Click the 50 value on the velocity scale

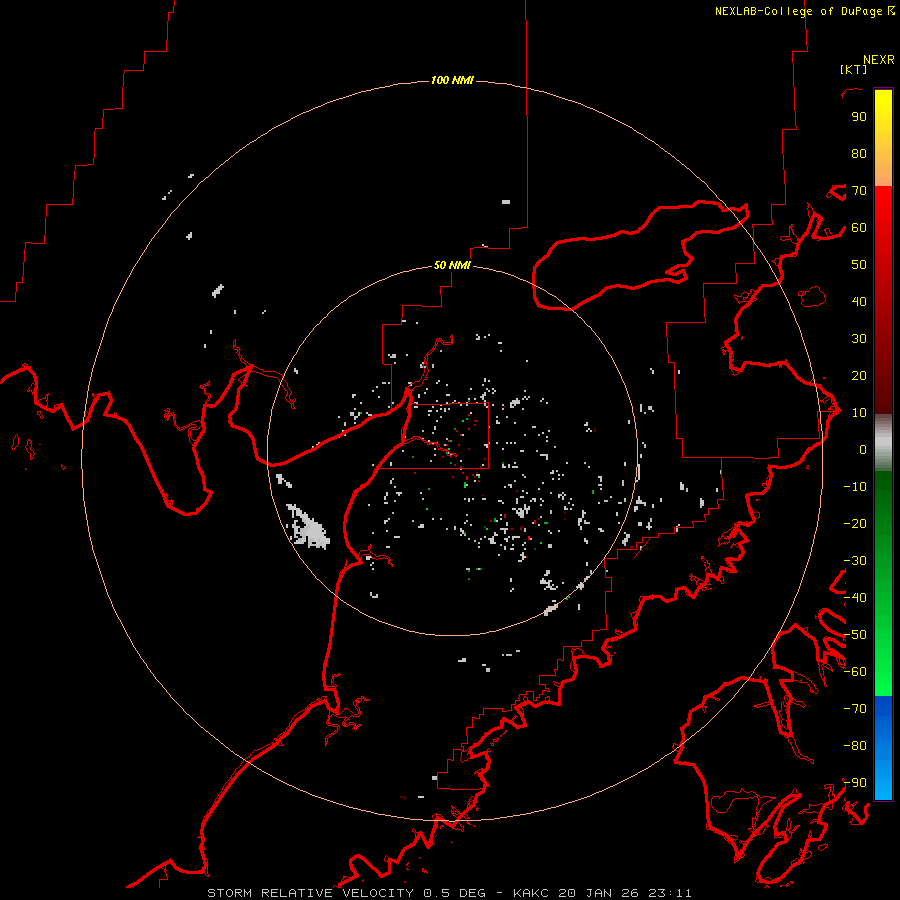pyautogui.click(x=859, y=265)
